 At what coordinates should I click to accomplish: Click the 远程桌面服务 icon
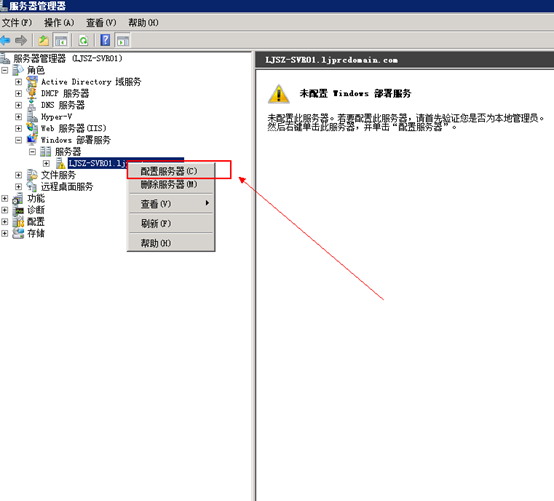pyautogui.click(x=32, y=187)
